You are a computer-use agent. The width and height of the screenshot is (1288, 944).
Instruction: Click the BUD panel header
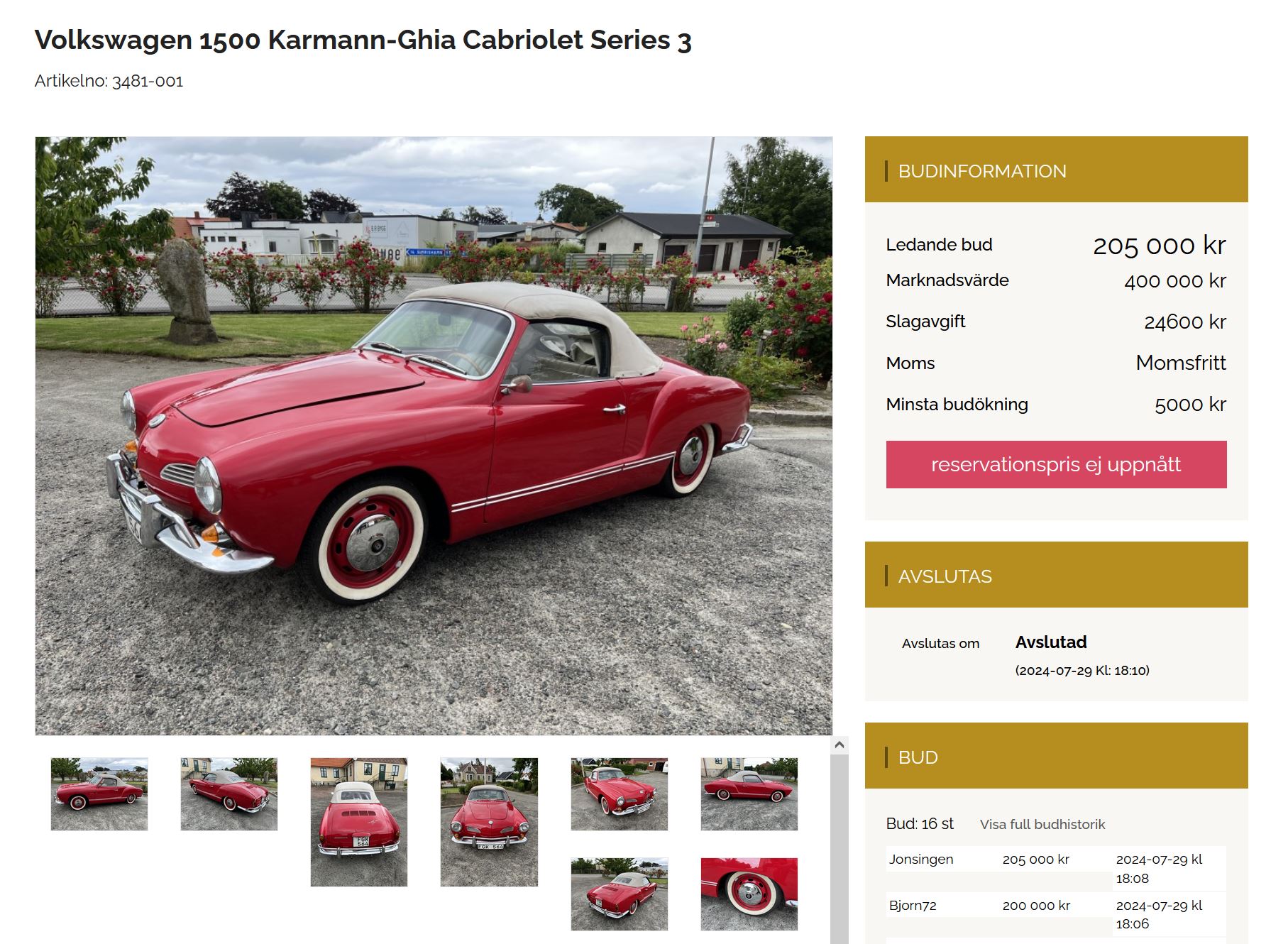tap(1056, 757)
